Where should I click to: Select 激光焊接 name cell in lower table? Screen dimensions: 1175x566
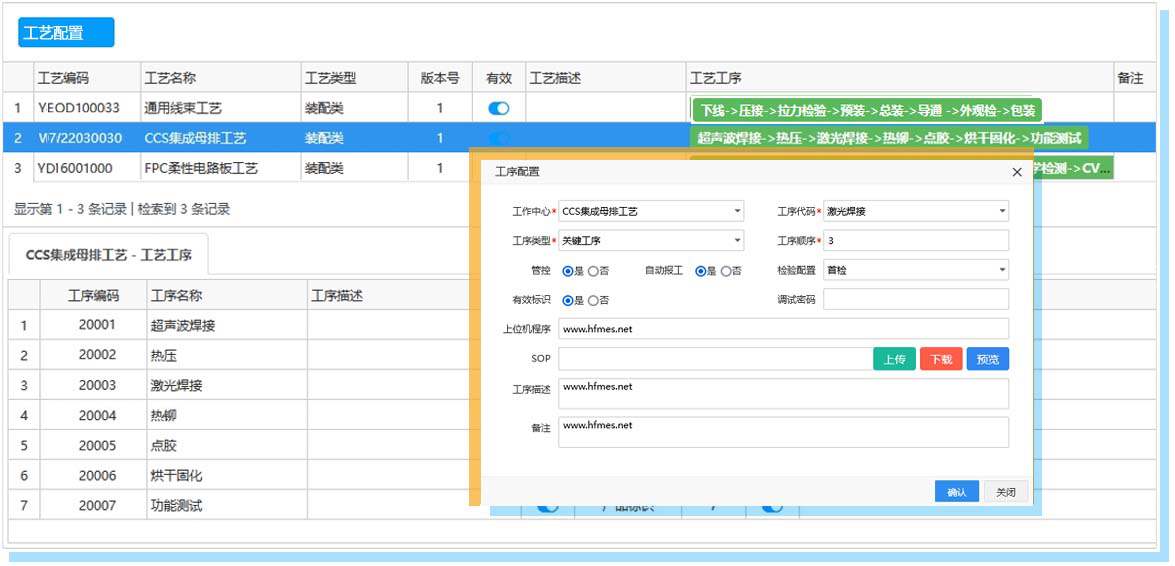227,385
